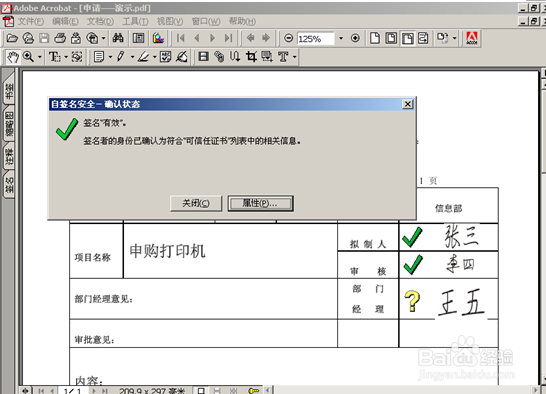This screenshot has width=546, height=394.
Task: Expand the Text Select tool dropdown arrow
Action: click(66, 57)
